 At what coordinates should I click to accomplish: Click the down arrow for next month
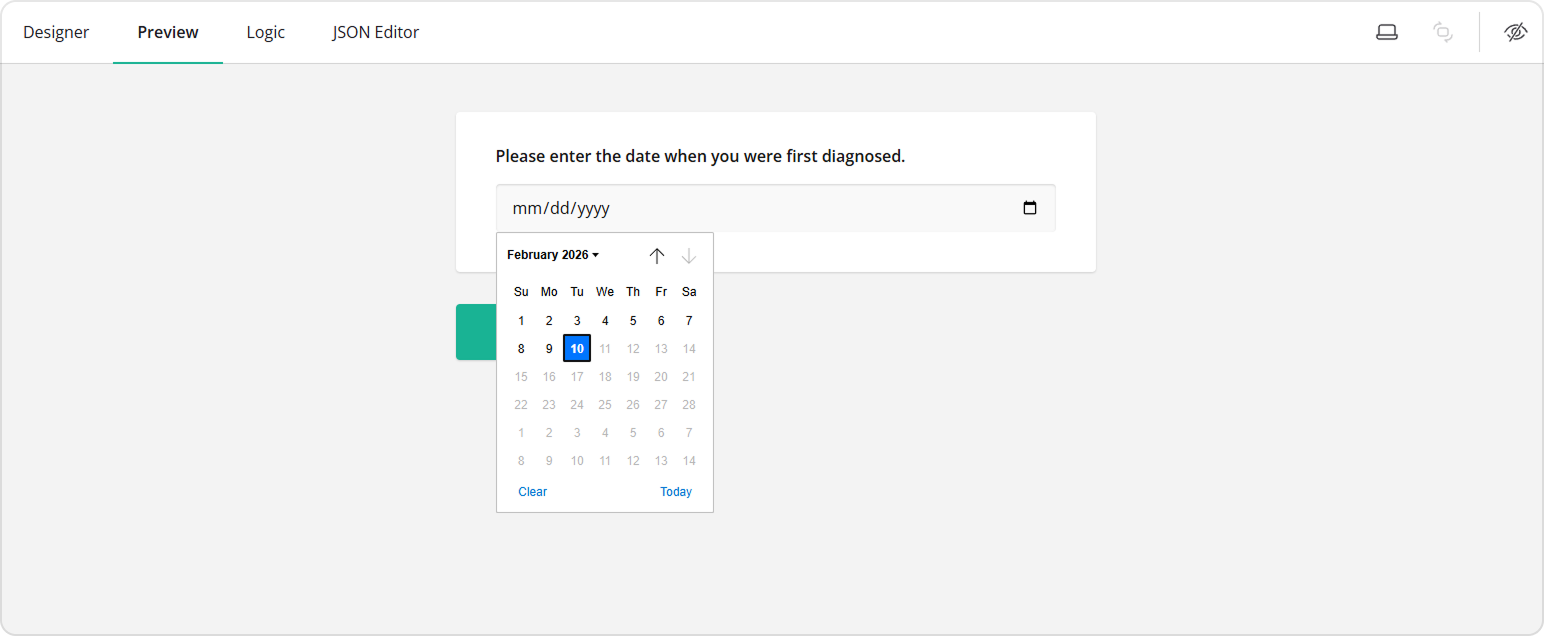(x=689, y=256)
